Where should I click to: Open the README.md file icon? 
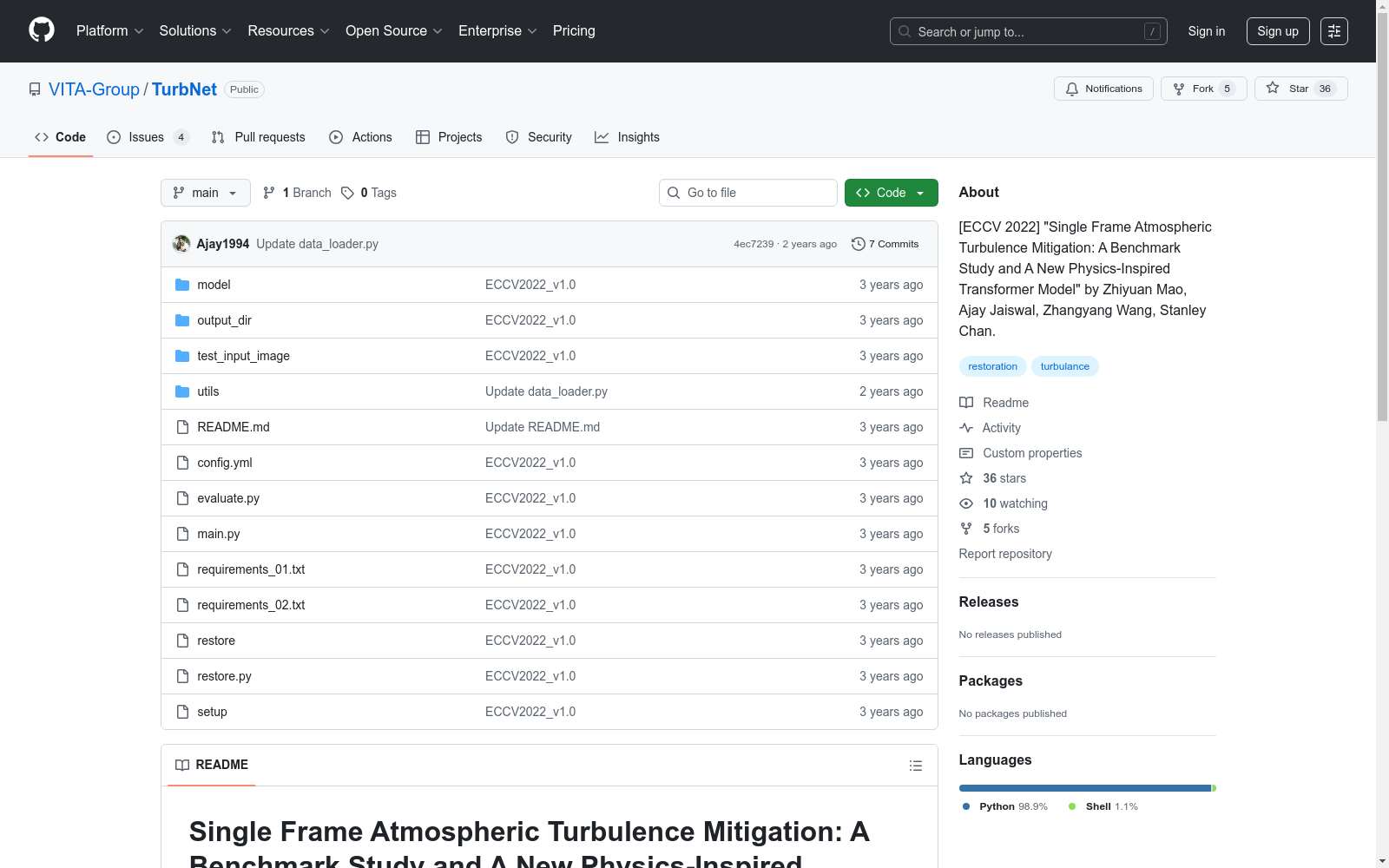[182, 427]
